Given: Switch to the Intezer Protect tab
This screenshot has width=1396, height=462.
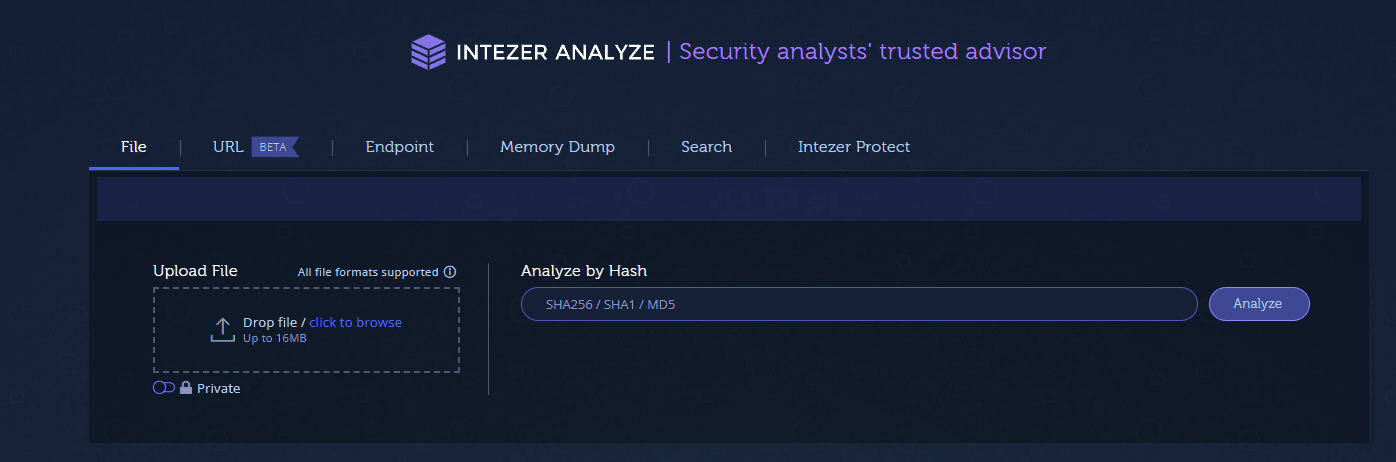Looking at the screenshot, I should pyautogui.click(x=853, y=147).
